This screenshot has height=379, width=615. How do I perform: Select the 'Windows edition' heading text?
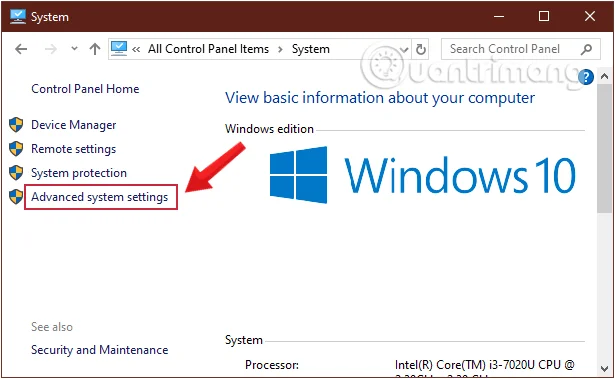point(269,129)
